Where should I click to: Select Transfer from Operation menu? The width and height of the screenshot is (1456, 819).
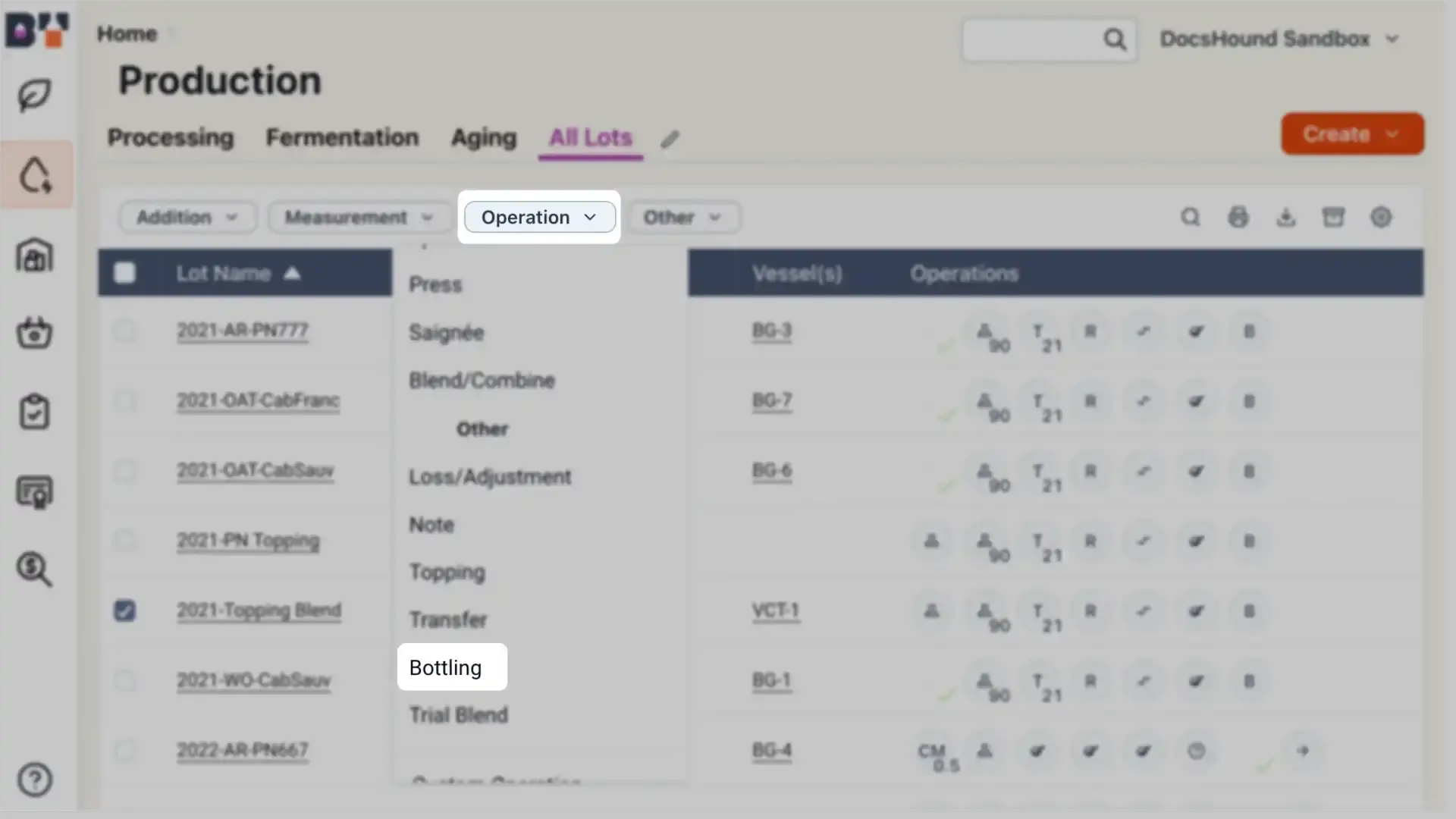coord(448,619)
